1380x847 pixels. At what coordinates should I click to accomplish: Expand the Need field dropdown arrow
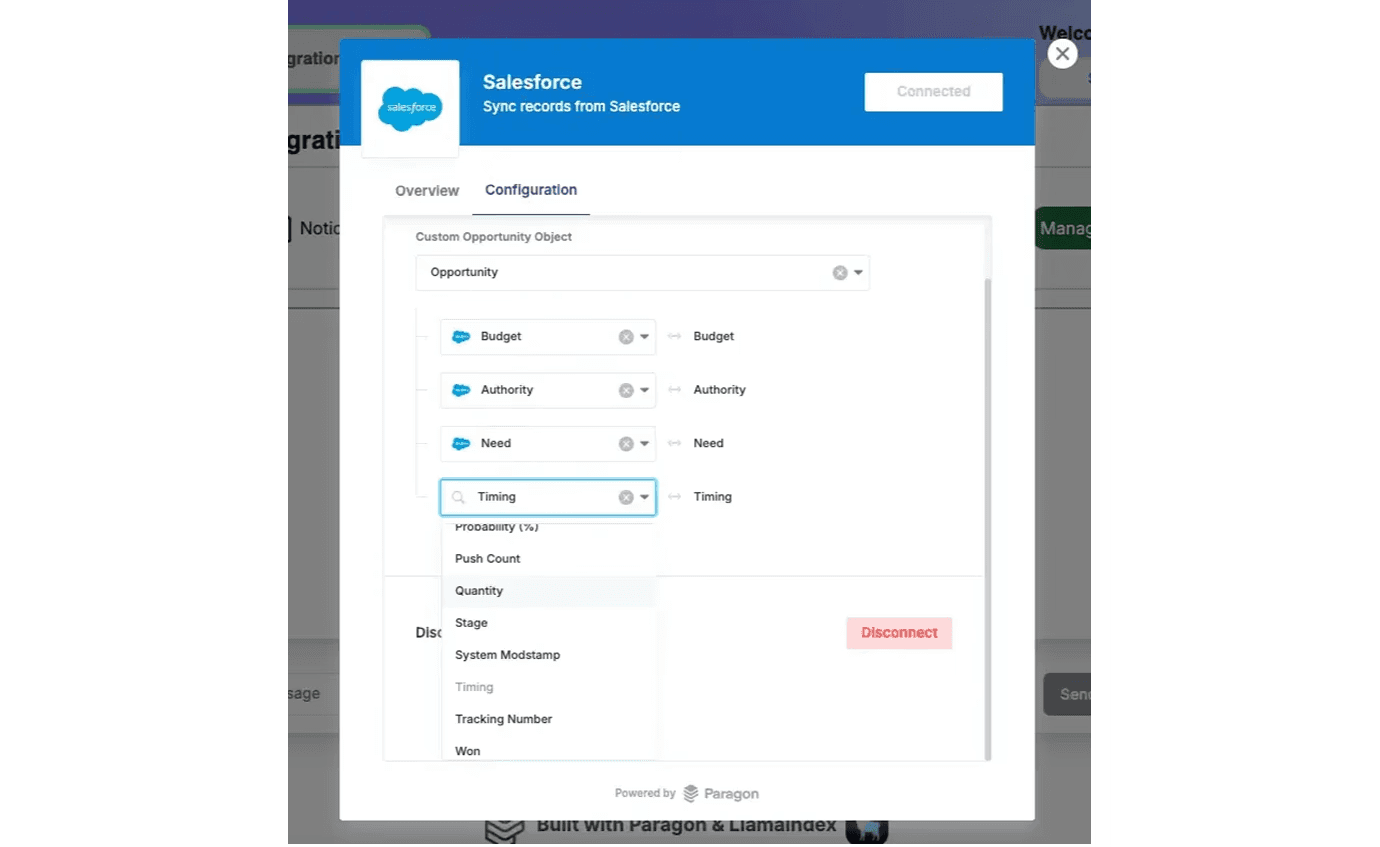pos(645,444)
